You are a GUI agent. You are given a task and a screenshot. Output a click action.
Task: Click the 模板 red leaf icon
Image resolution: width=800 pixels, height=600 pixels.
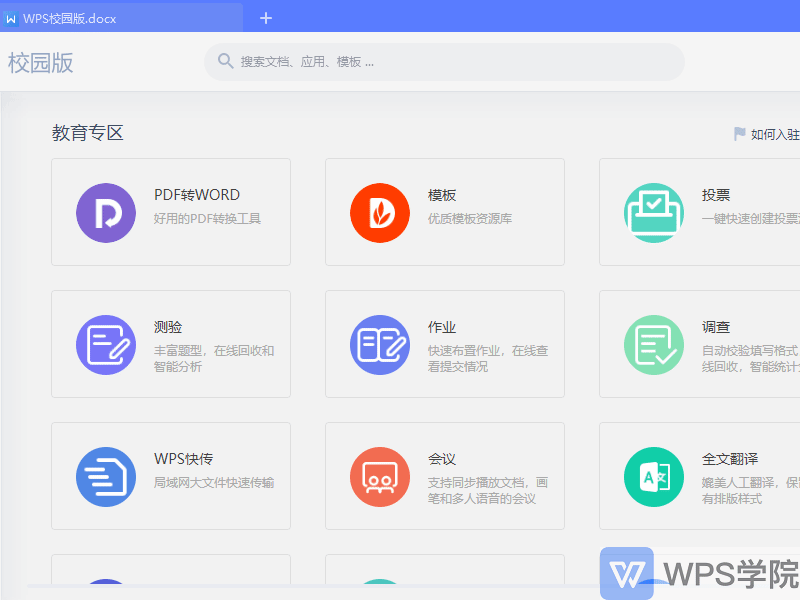[x=380, y=213]
